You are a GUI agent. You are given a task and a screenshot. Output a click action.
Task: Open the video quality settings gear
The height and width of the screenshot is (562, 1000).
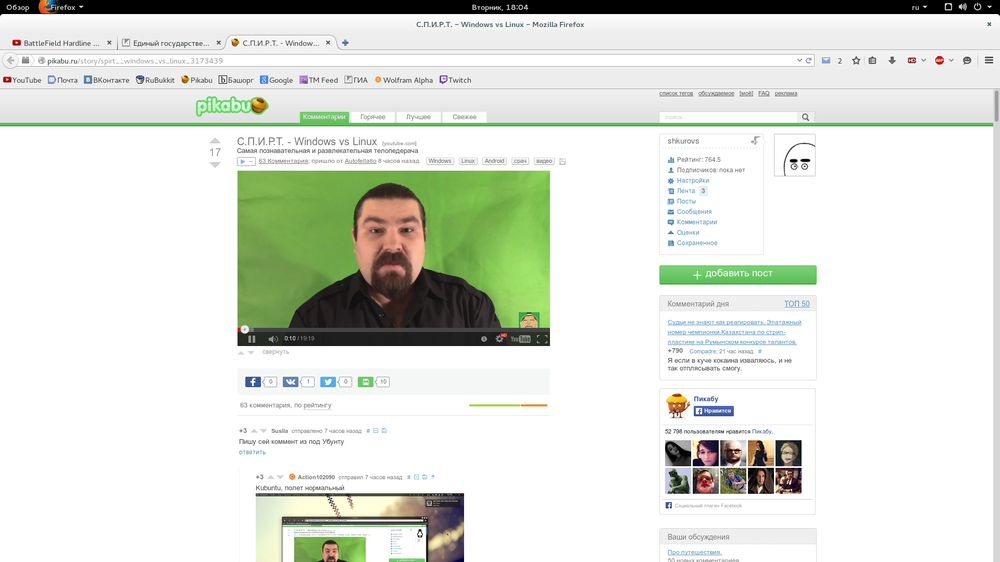[500, 339]
